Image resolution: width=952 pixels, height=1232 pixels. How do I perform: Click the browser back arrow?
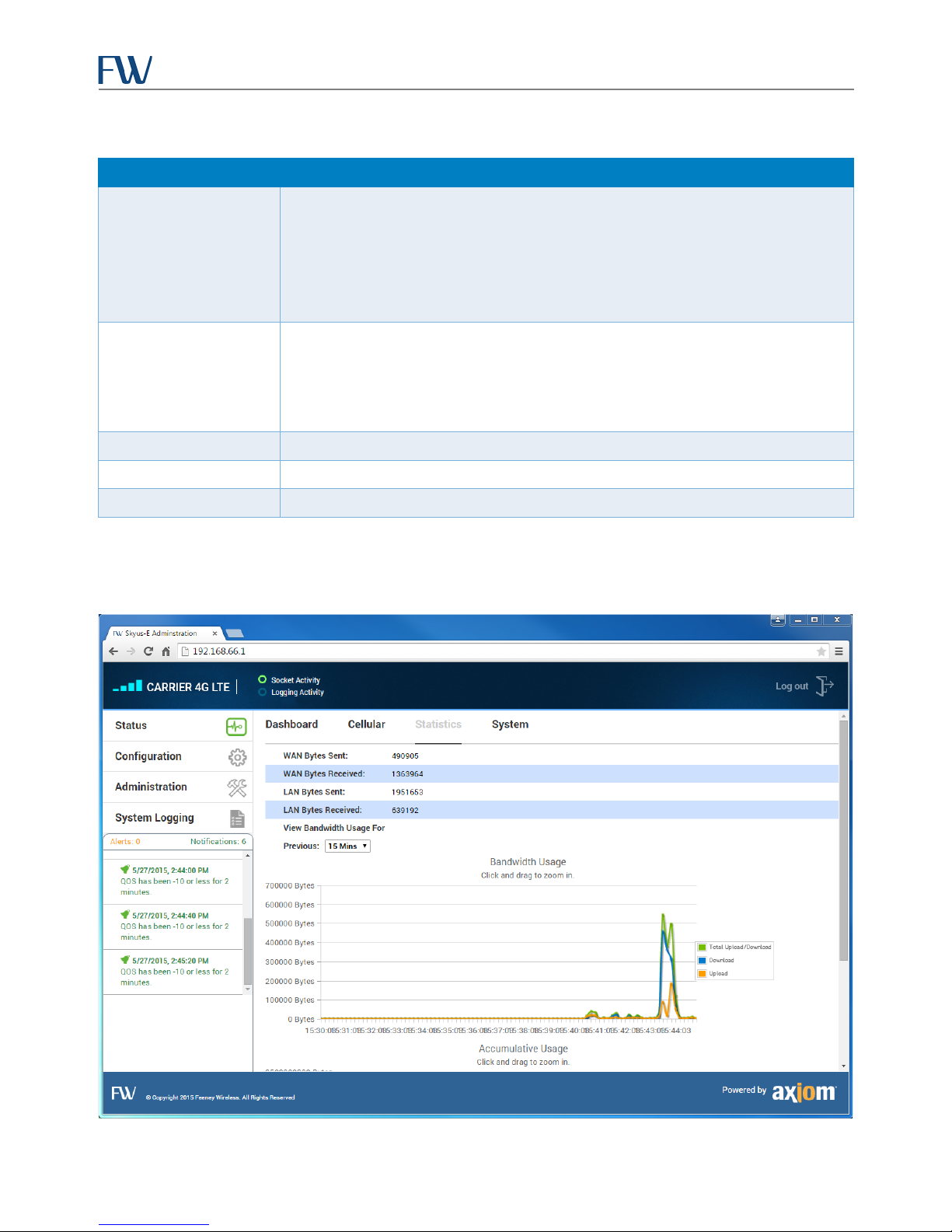click(113, 651)
